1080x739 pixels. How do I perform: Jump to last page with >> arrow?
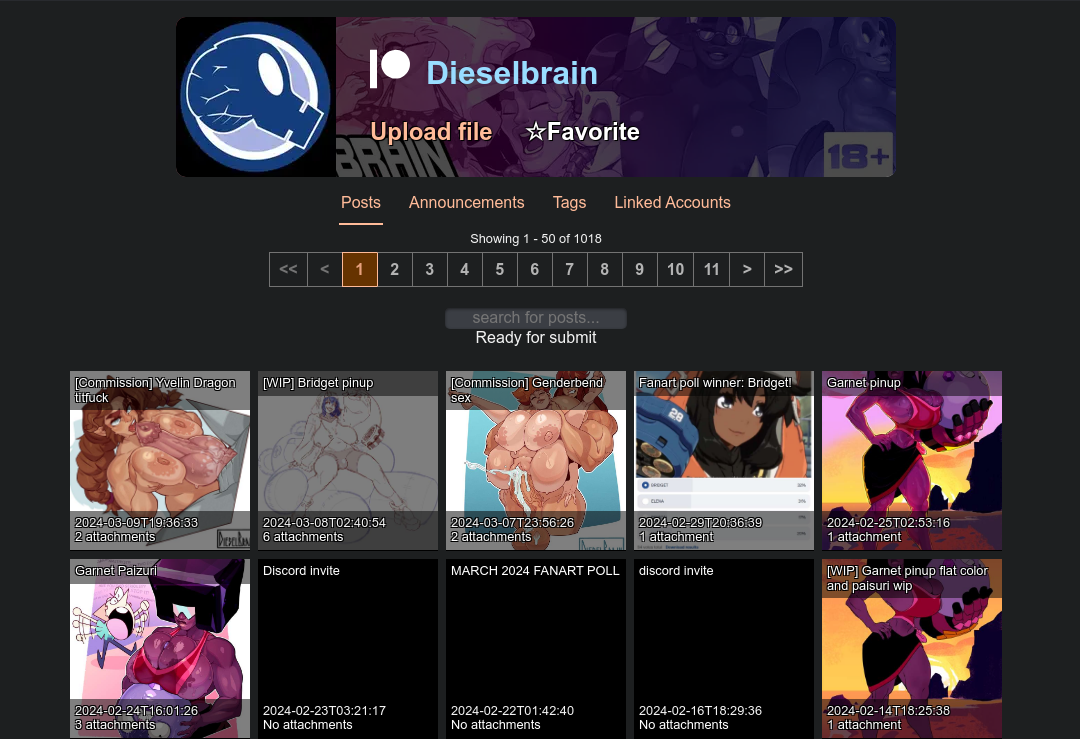[783, 269]
